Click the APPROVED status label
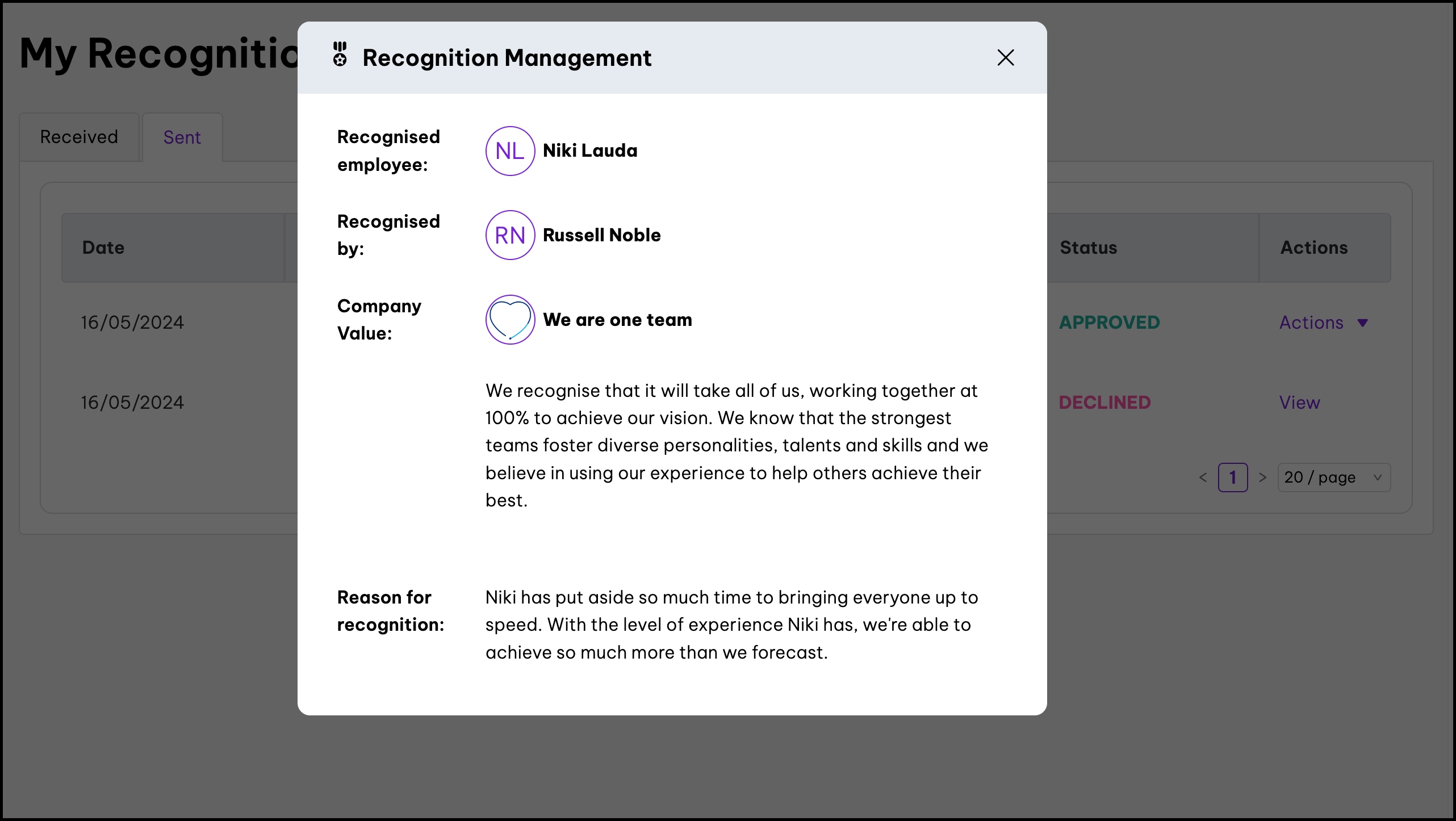1456x821 pixels. [x=1109, y=322]
